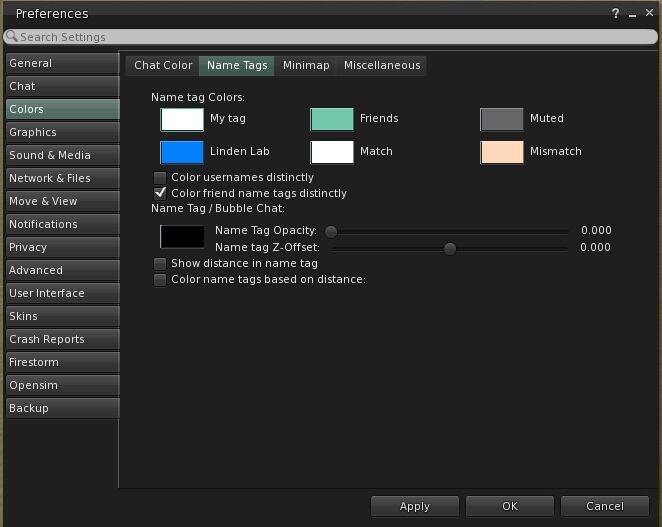Click the "Name Tag / Bubble Chat:" heading

218,209
